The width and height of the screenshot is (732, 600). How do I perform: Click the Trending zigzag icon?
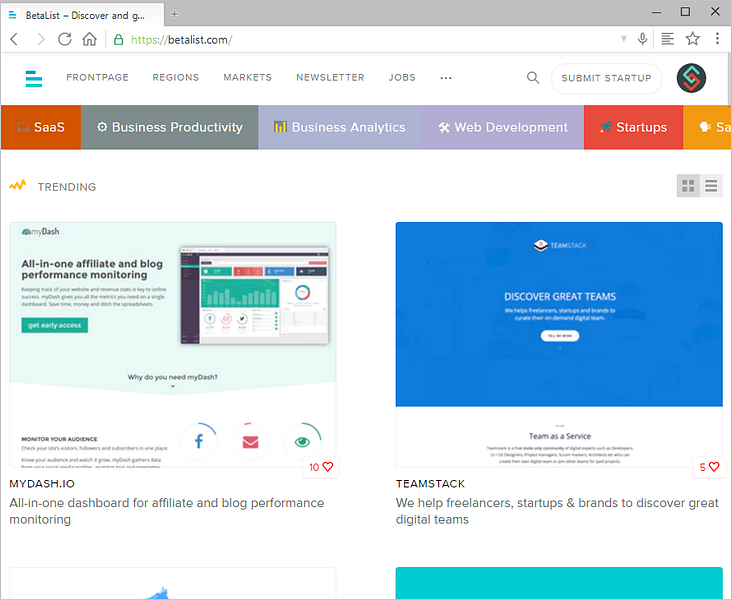tap(18, 186)
